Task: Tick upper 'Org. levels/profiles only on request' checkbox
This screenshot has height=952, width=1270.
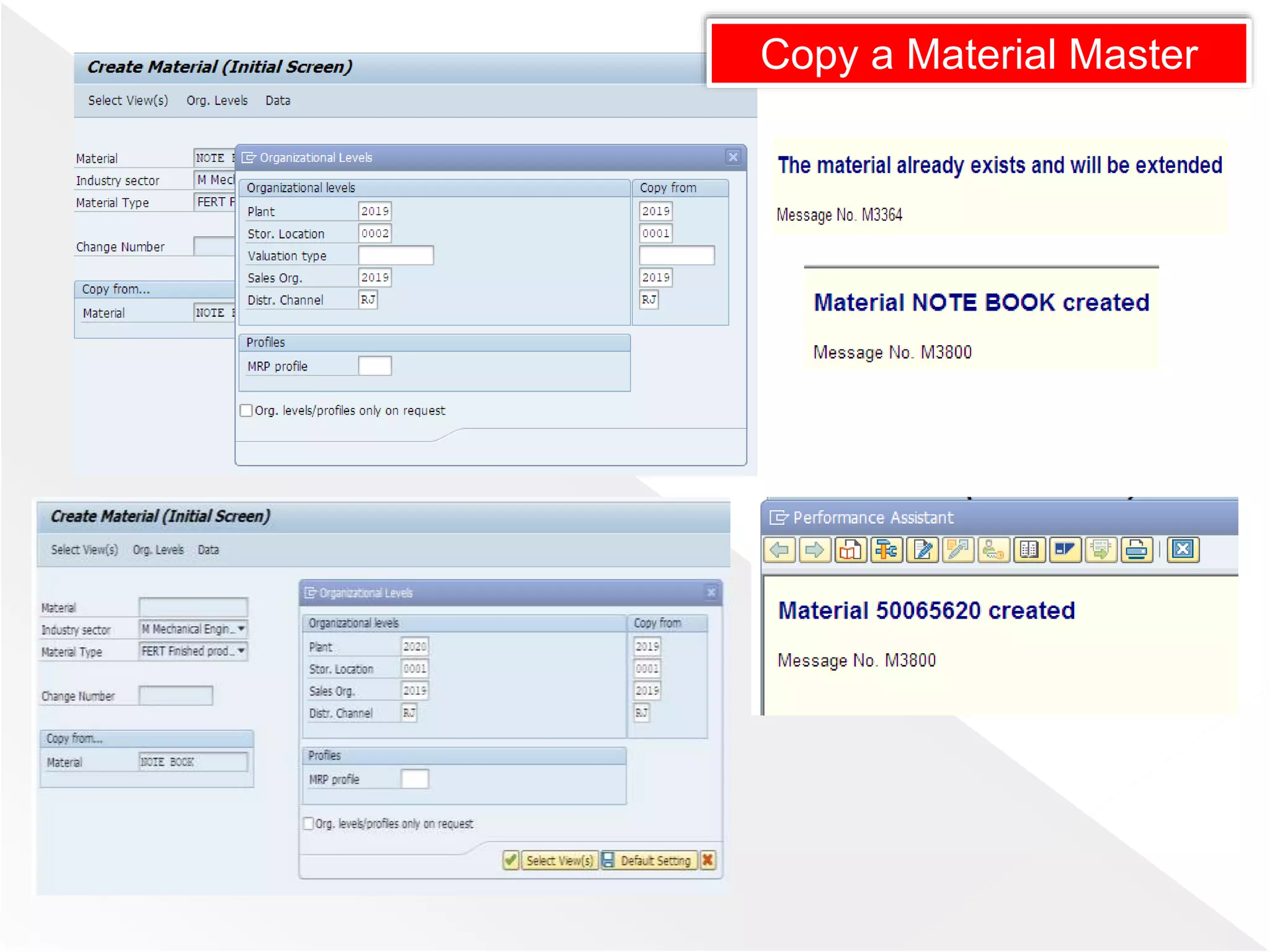Action: [x=246, y=410]
